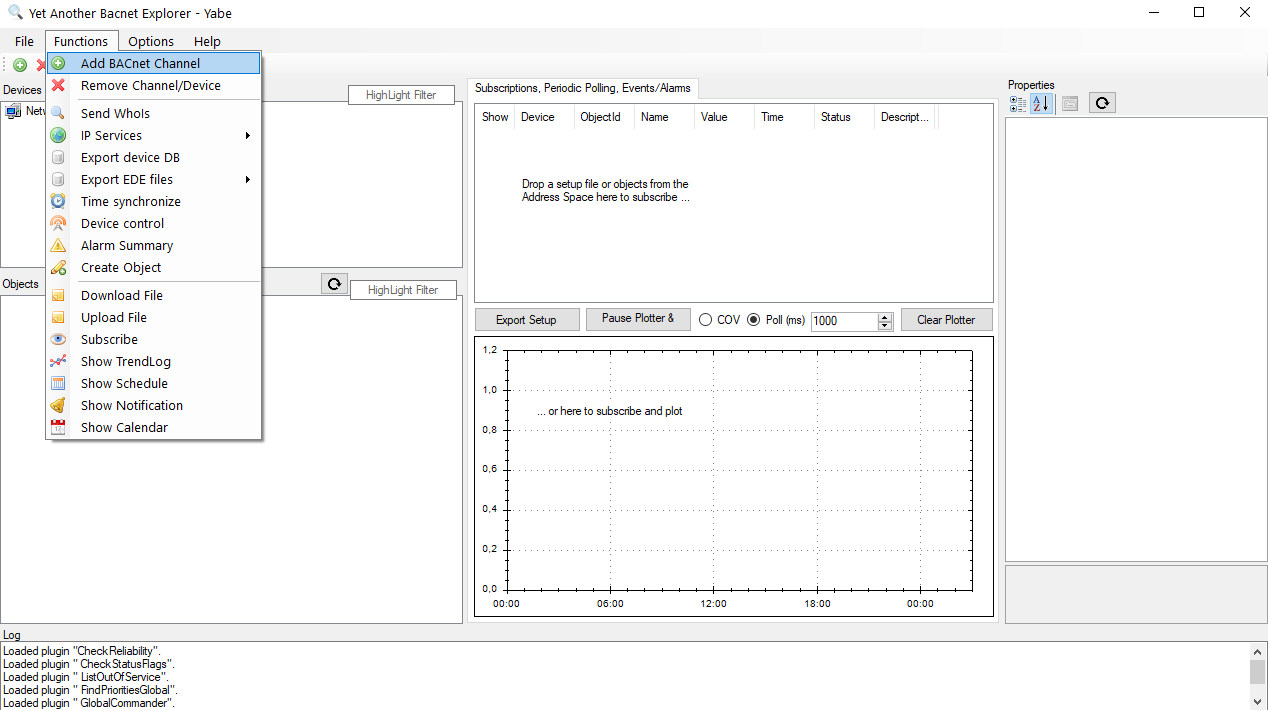Click the Log scrollbar up arrow
The height and width of the screenshot is (710, 1268).
coord(1257,651)
